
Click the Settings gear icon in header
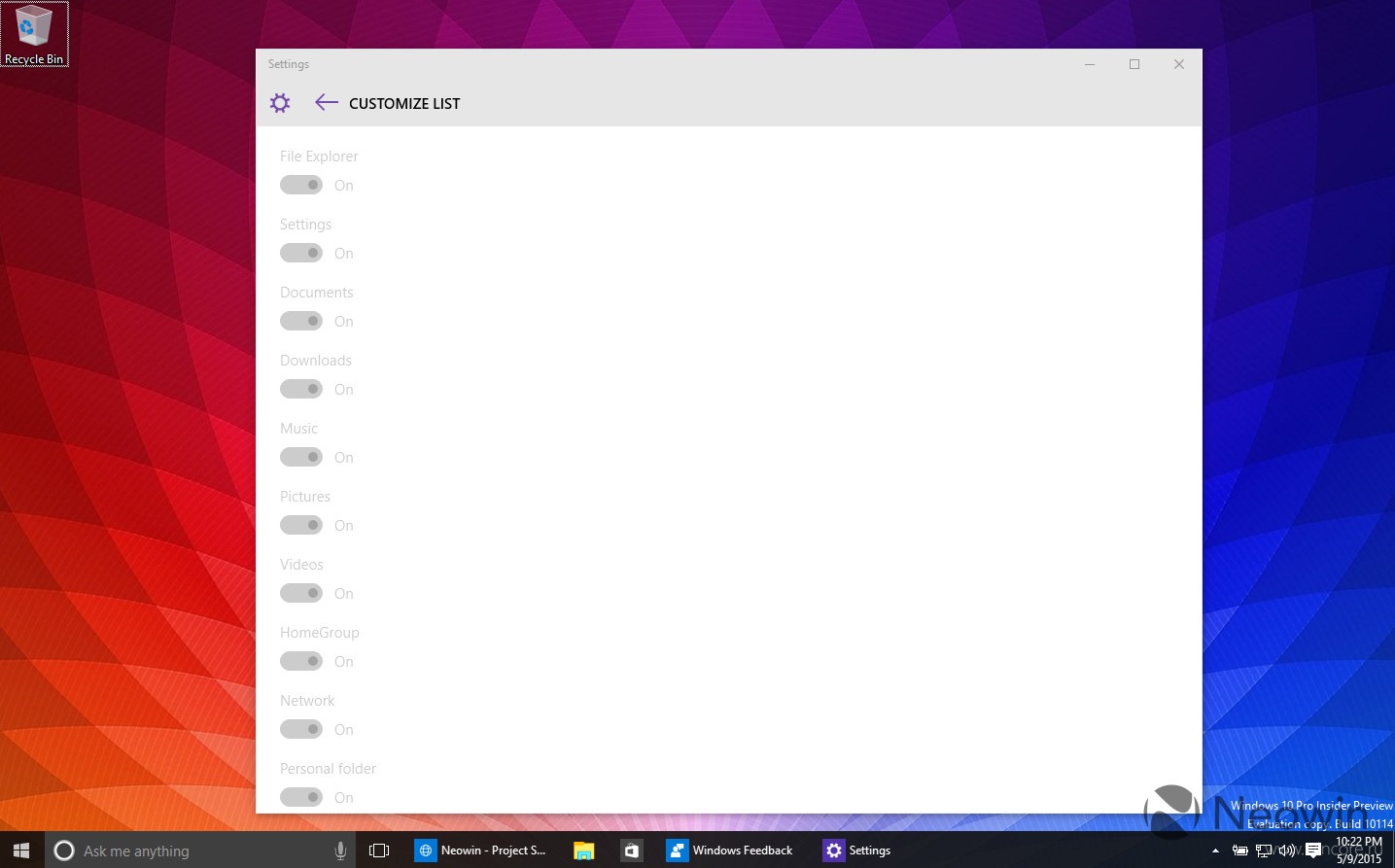[x=280, y=103]
